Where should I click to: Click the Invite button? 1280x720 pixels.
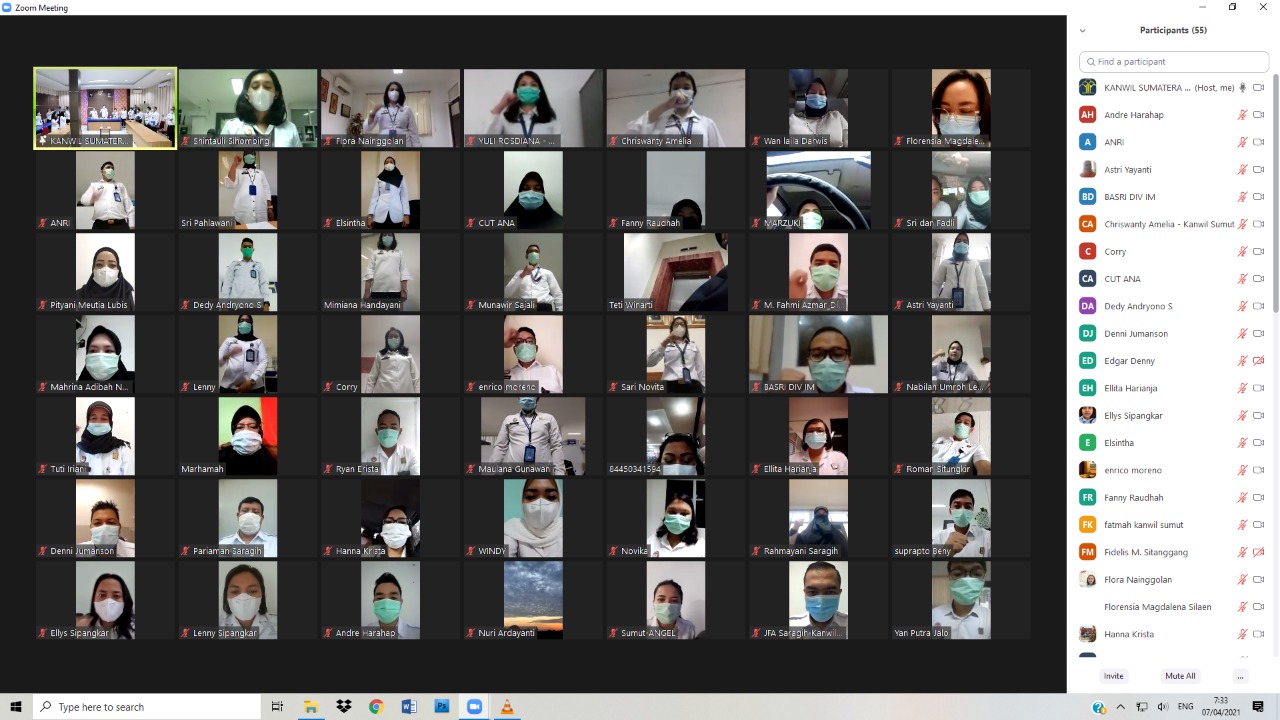(x=1113, y=677)
